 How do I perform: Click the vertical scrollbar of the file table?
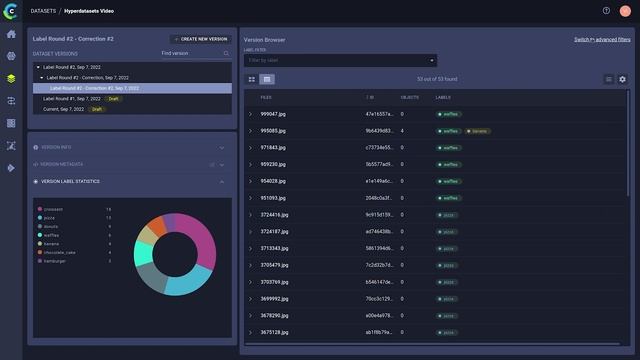[628, 143]
